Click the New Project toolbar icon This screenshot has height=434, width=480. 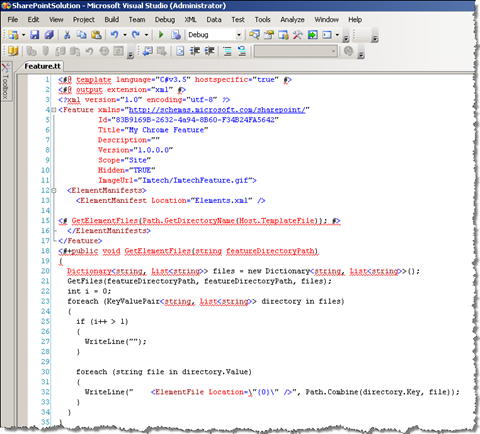point(13,35)
